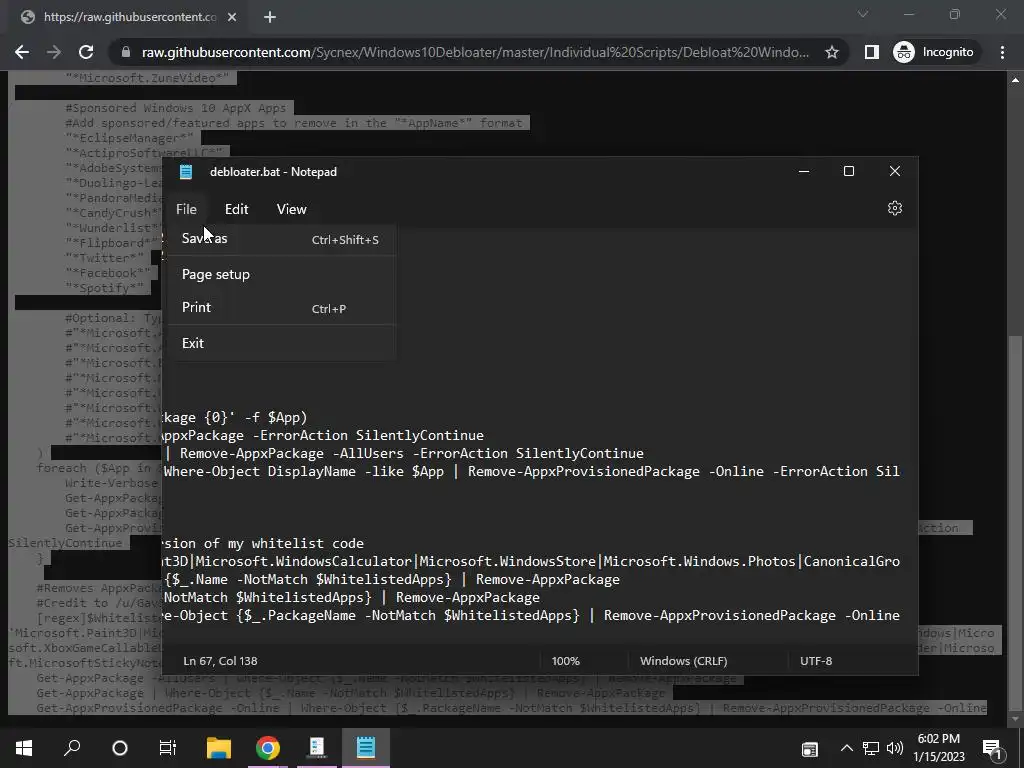Close the raw.githubusercontent browser tab

(232, 17)
